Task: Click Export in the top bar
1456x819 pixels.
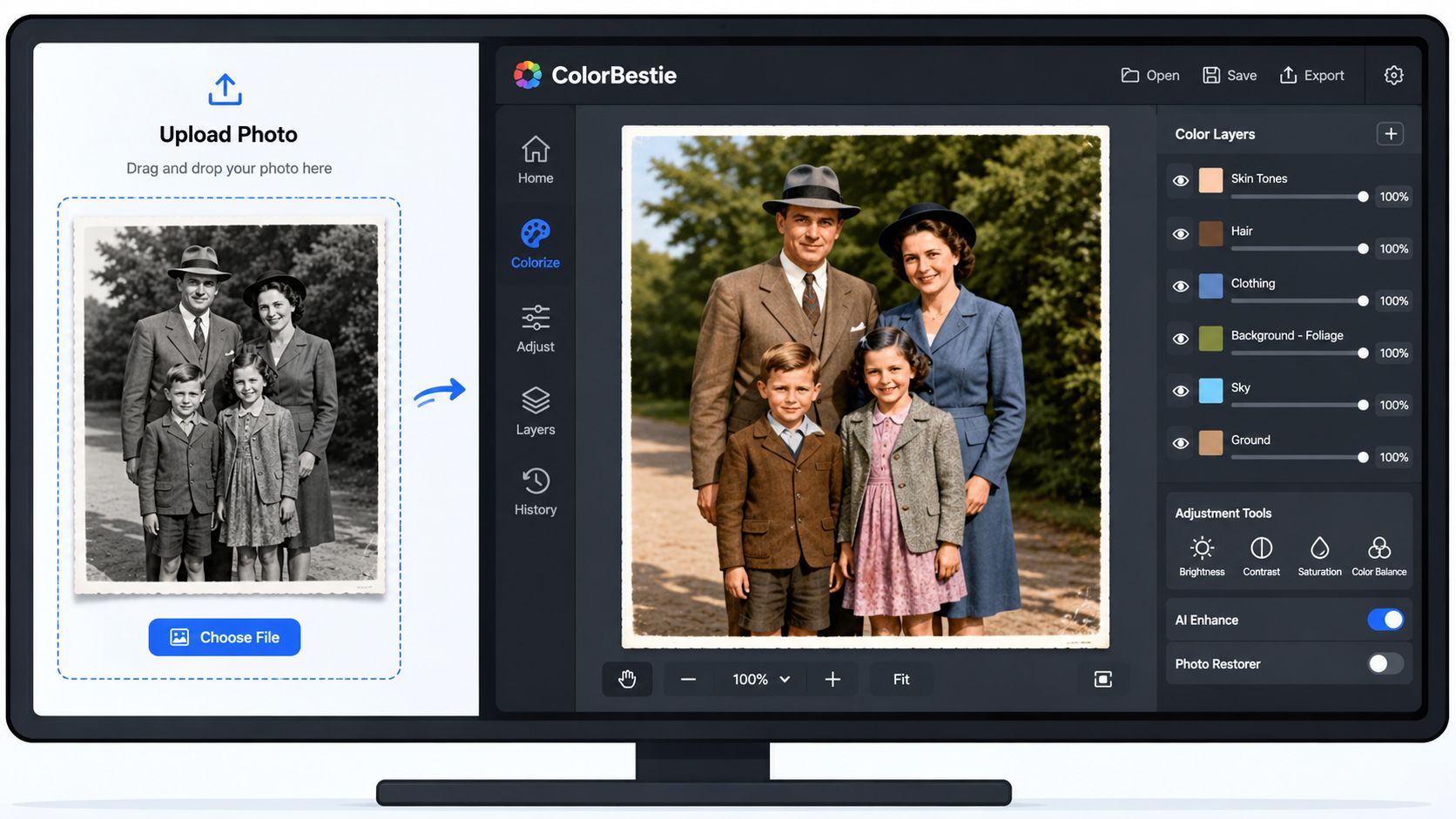Action: click(x=1311, y=75)
